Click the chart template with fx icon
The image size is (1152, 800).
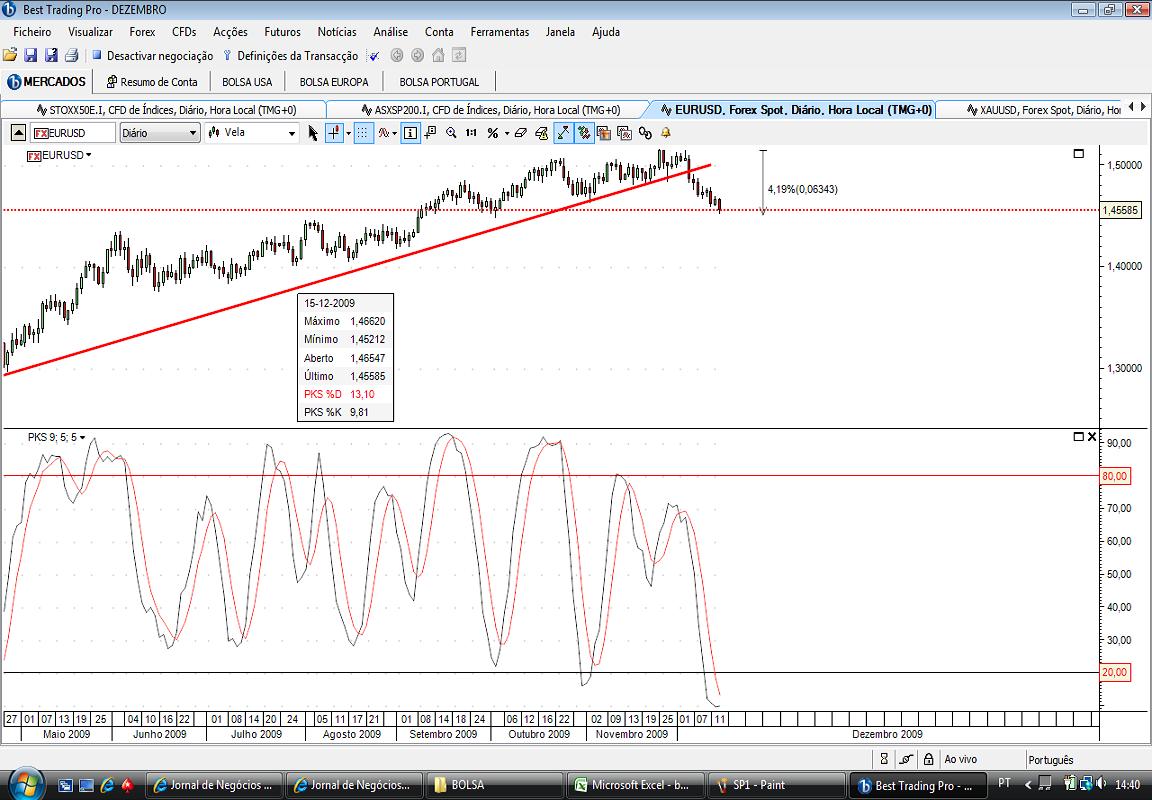pos(624,133)
